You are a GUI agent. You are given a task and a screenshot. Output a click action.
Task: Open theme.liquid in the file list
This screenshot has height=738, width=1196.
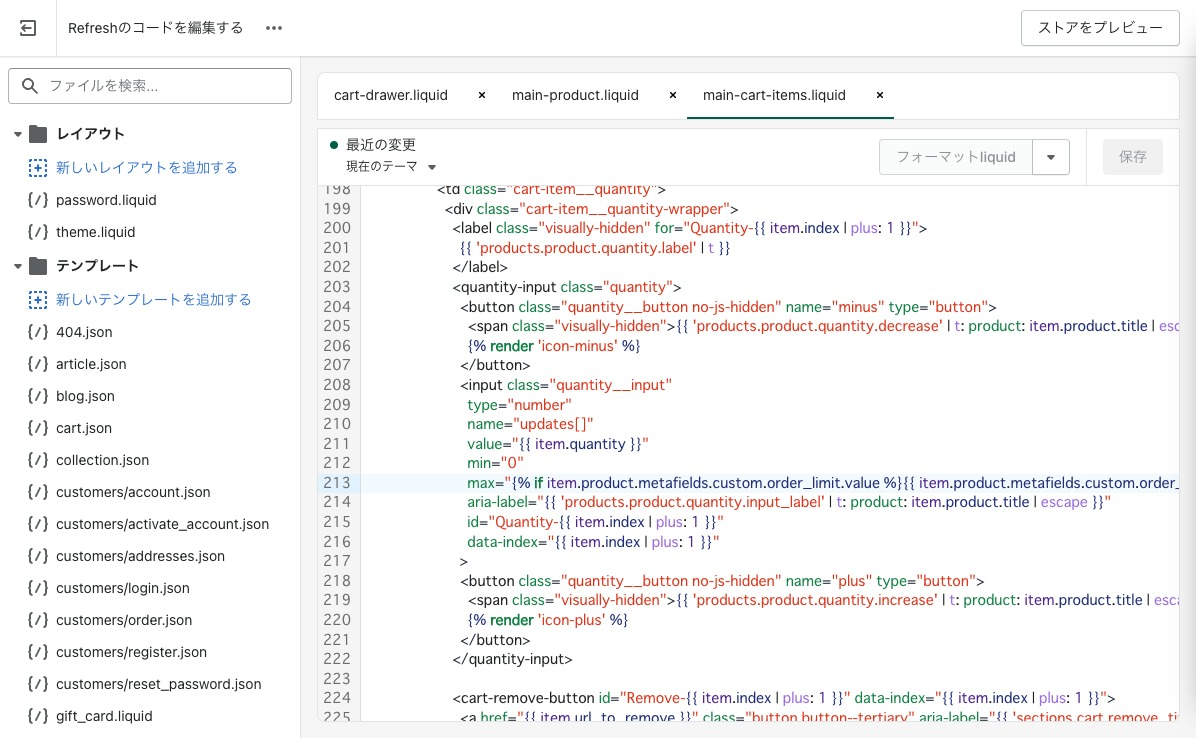tap(95, 232)
